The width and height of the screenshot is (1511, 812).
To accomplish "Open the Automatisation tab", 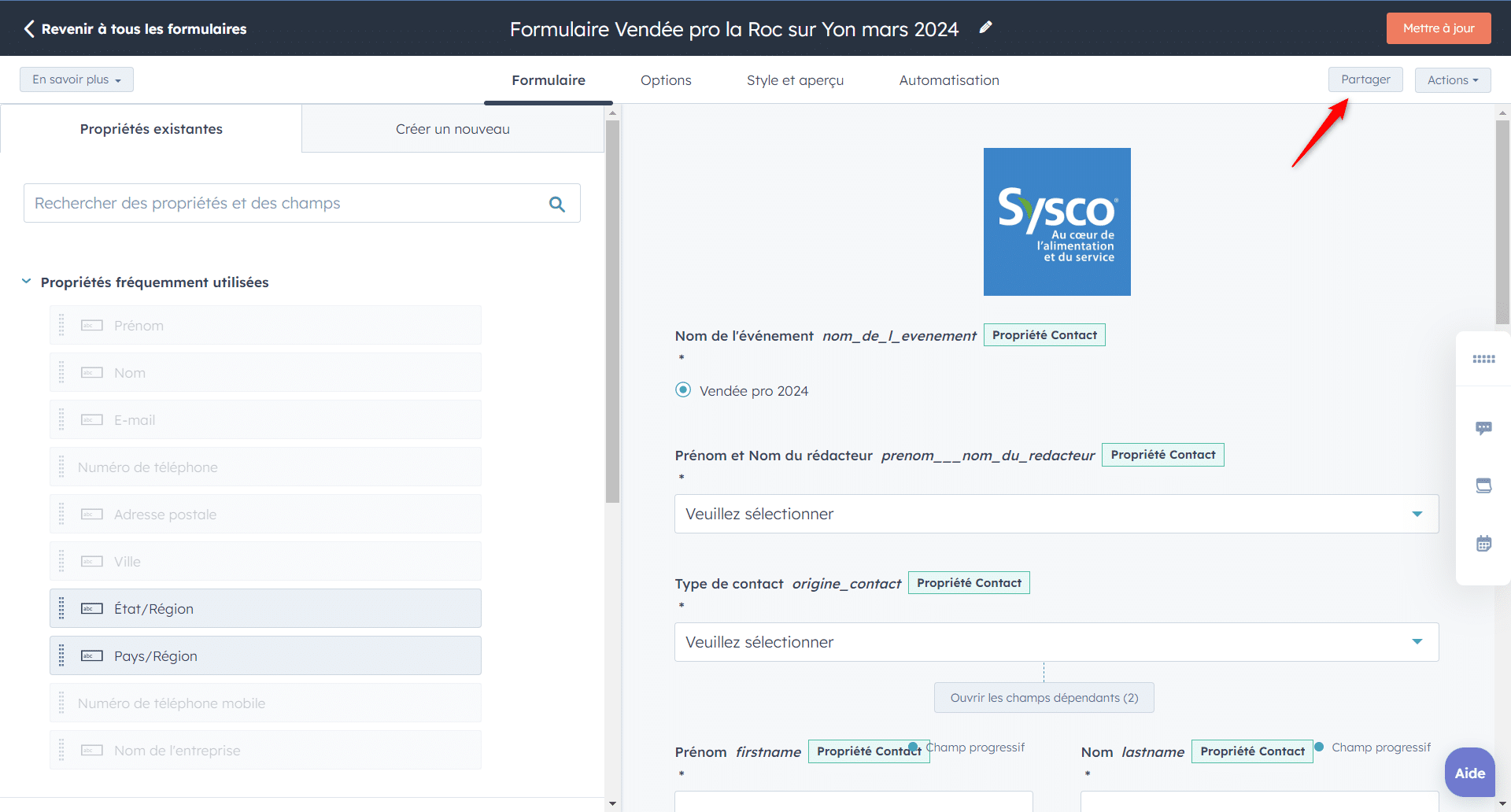I will (x=949, y=80).
